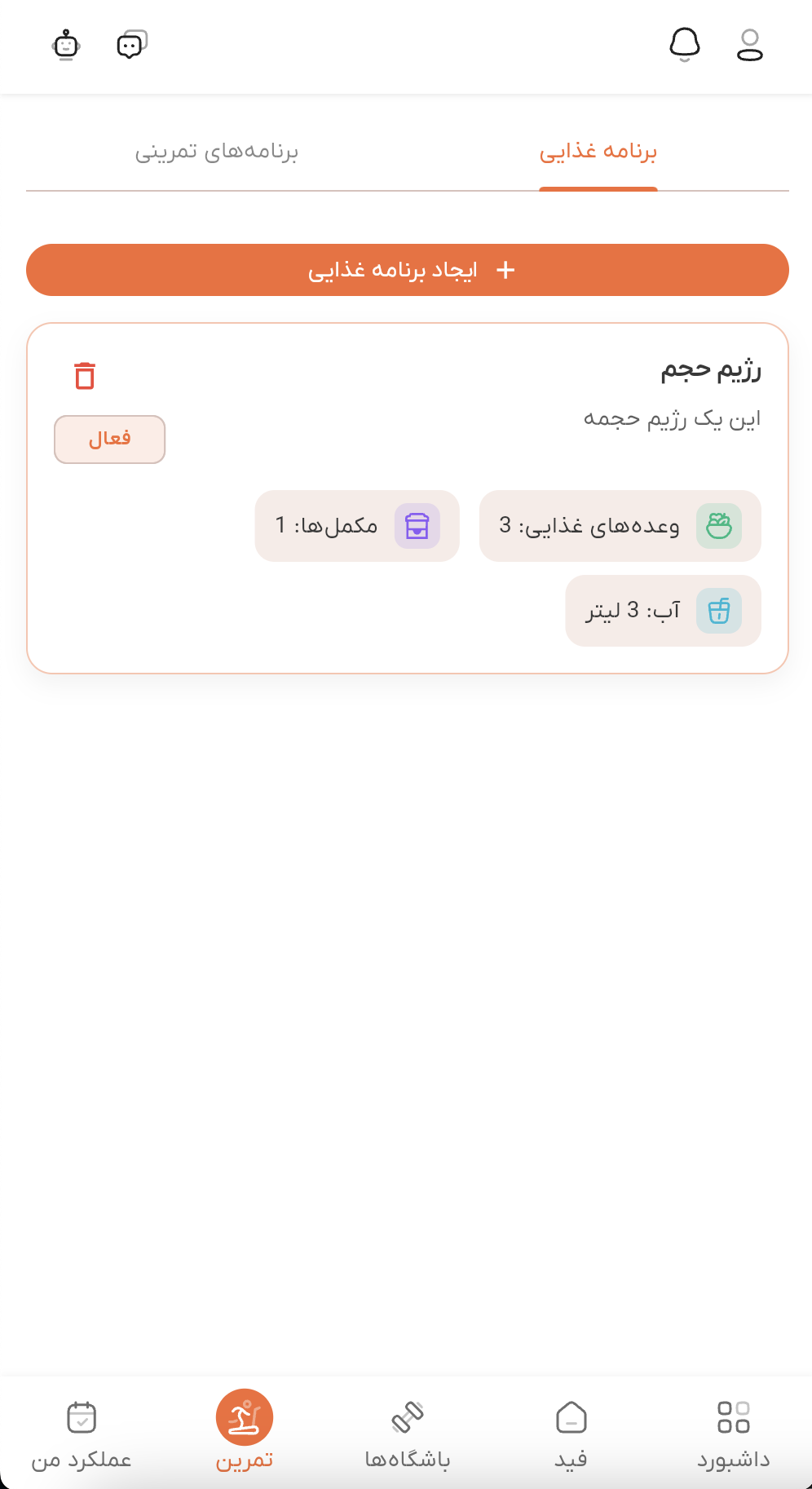
Task: Toggle the فعال status badge
Action: pyautogui.click(x=109, y=439)
